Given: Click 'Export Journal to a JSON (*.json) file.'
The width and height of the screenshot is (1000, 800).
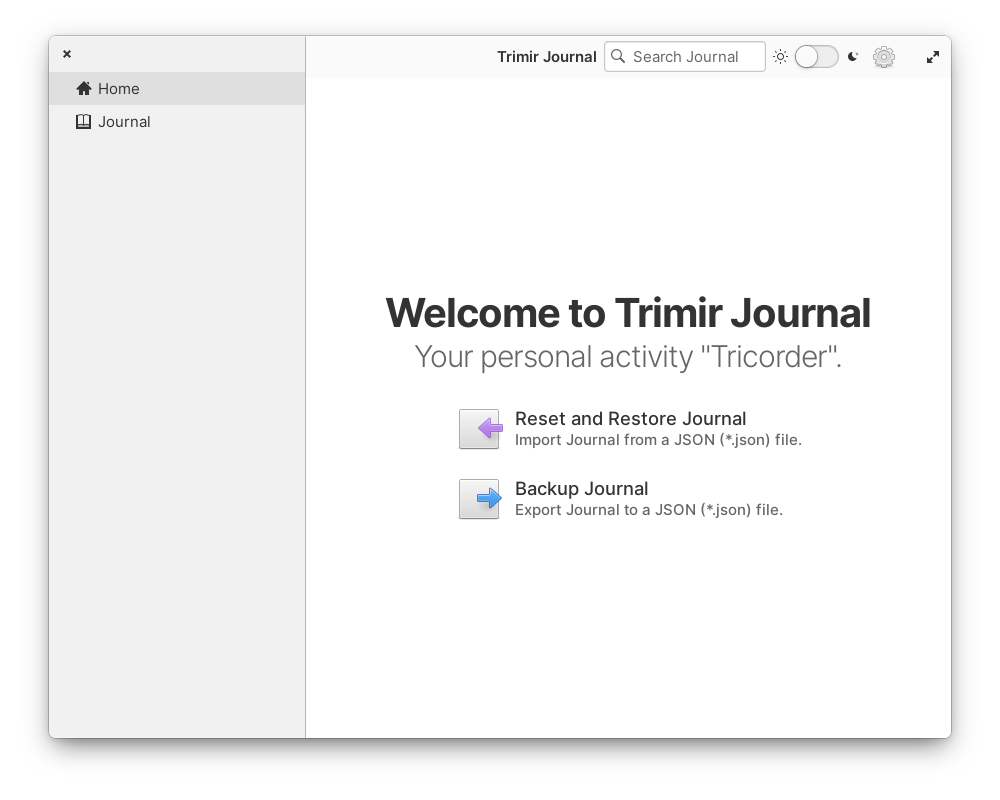Looking at the screenshot, I should point(649,510).
